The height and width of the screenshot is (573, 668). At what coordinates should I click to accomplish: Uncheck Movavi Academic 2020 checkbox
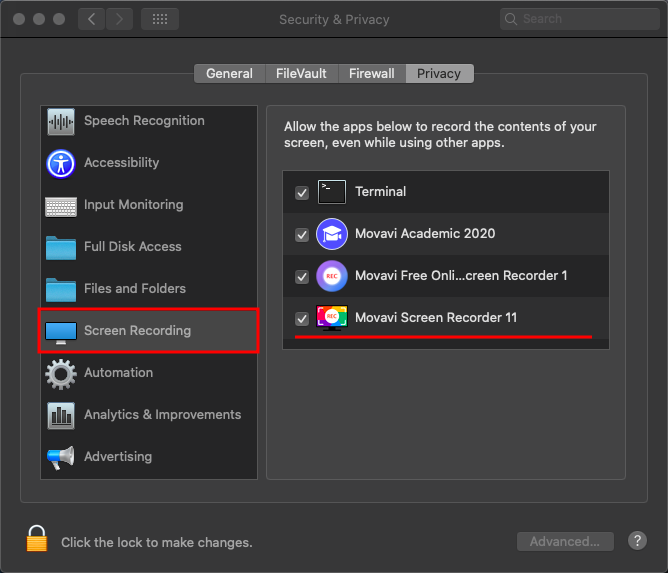tap(302, 235)
